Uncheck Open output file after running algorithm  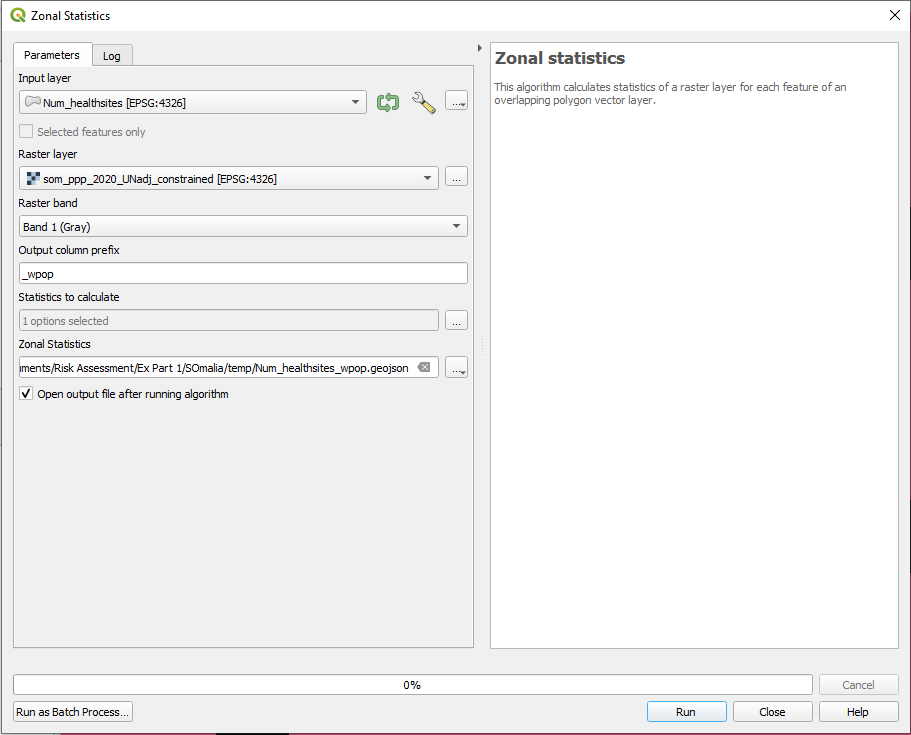[x=26, y=394]
